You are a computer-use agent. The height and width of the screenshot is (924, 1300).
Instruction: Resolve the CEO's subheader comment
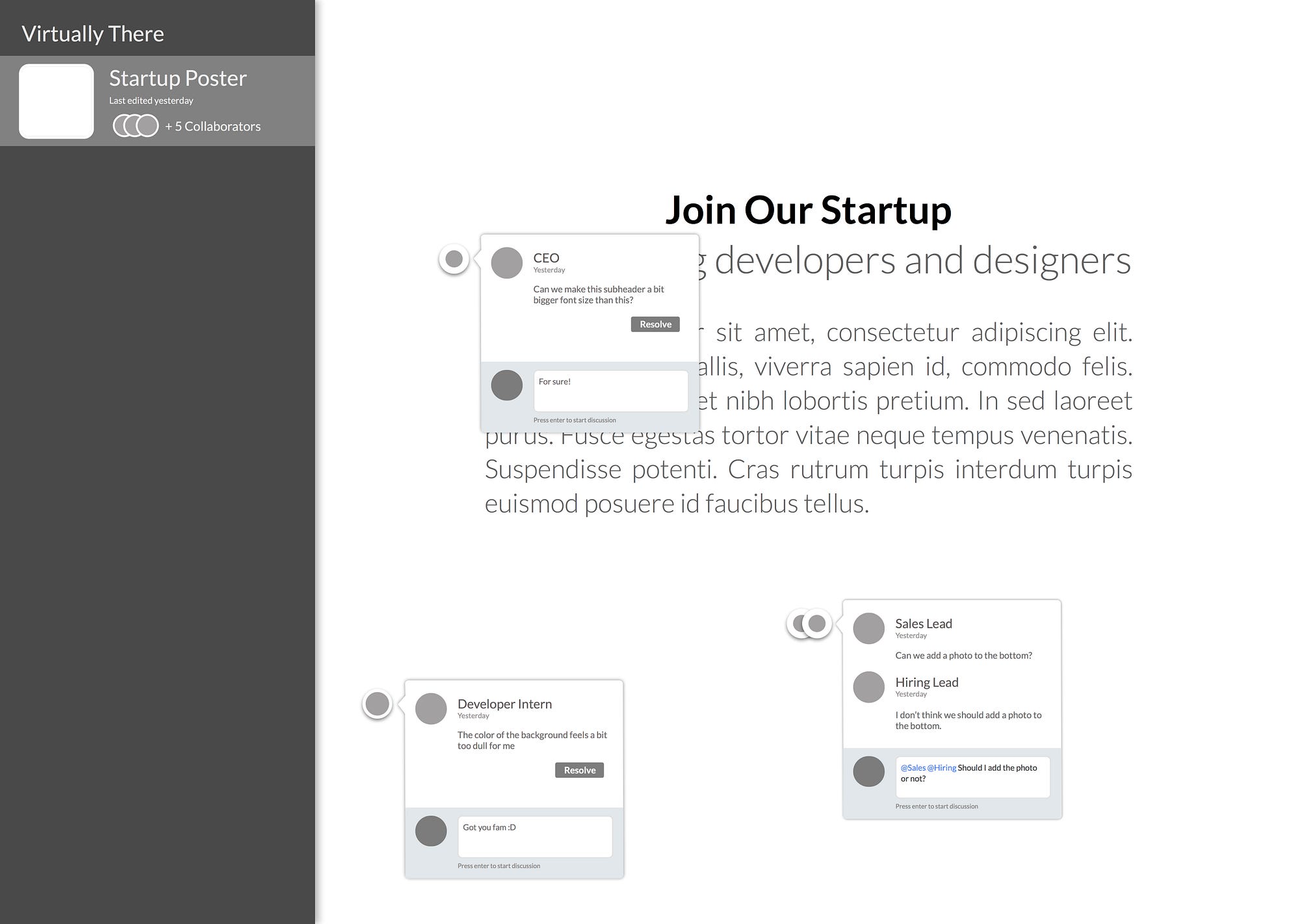(x=655, y=324)
